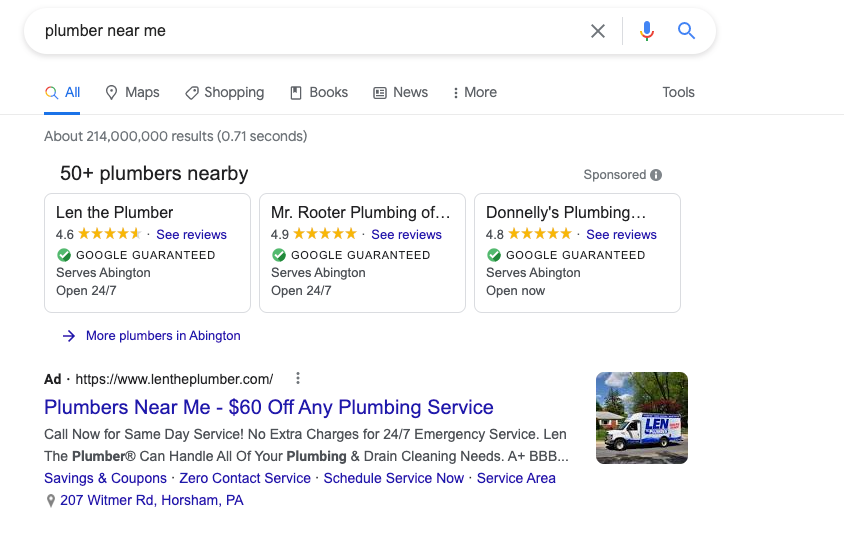Image resolution: width=844 pixels, height=536 pixels.
Task: Open the Service Area sitelink
Action: coord(516,478)
